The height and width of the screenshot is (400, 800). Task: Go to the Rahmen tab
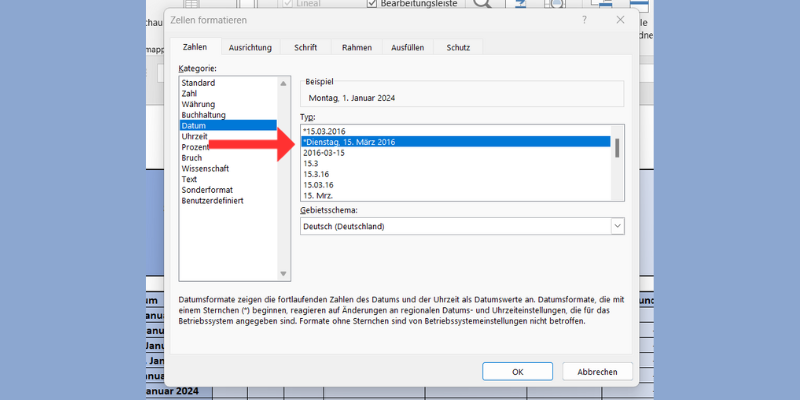pyautogui.click(x=357, y=47)
